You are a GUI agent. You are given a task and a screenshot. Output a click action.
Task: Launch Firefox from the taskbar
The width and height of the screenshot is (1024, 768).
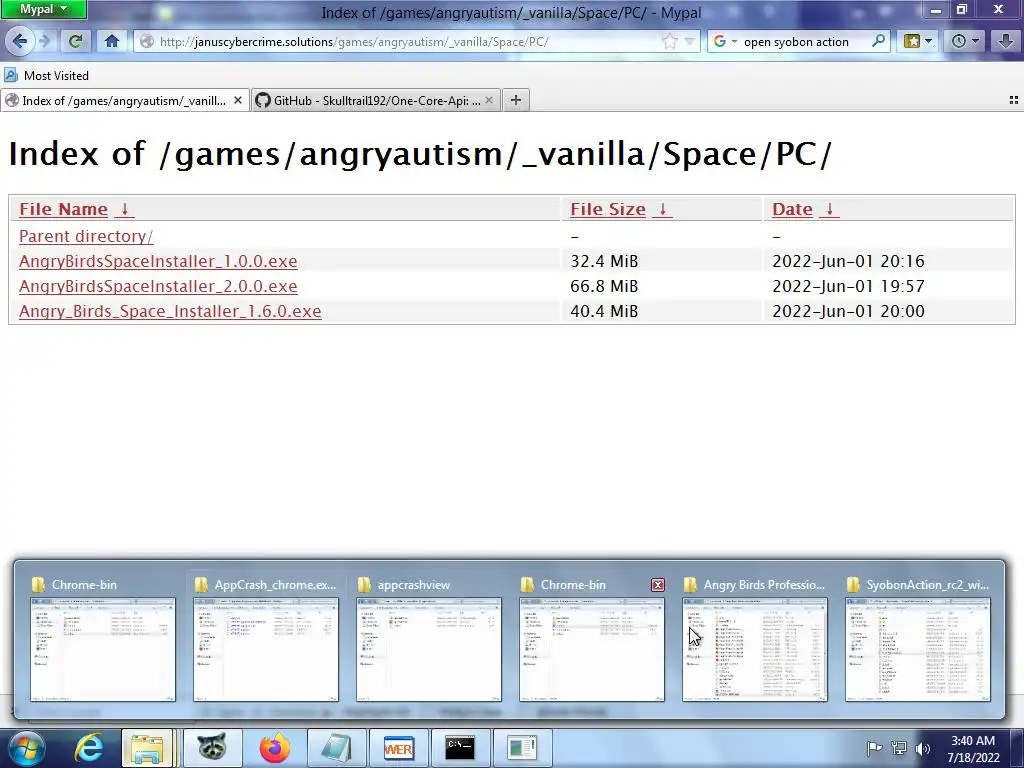[274, 748]
